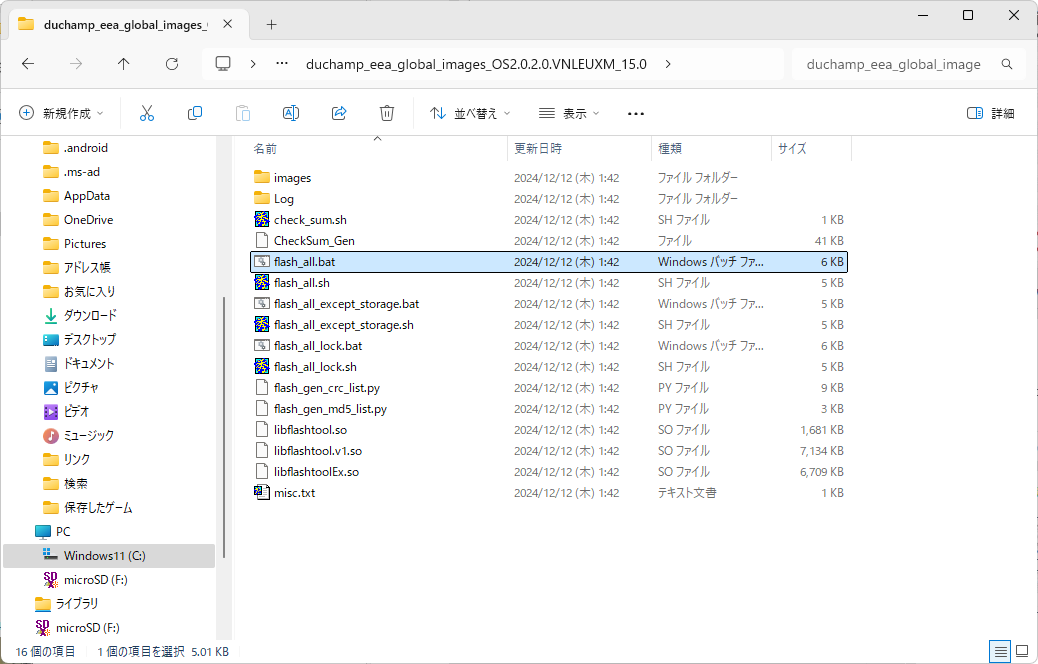
Task: Refresh the current folder view
Action: pyautogui.click(x=172, y=64)
